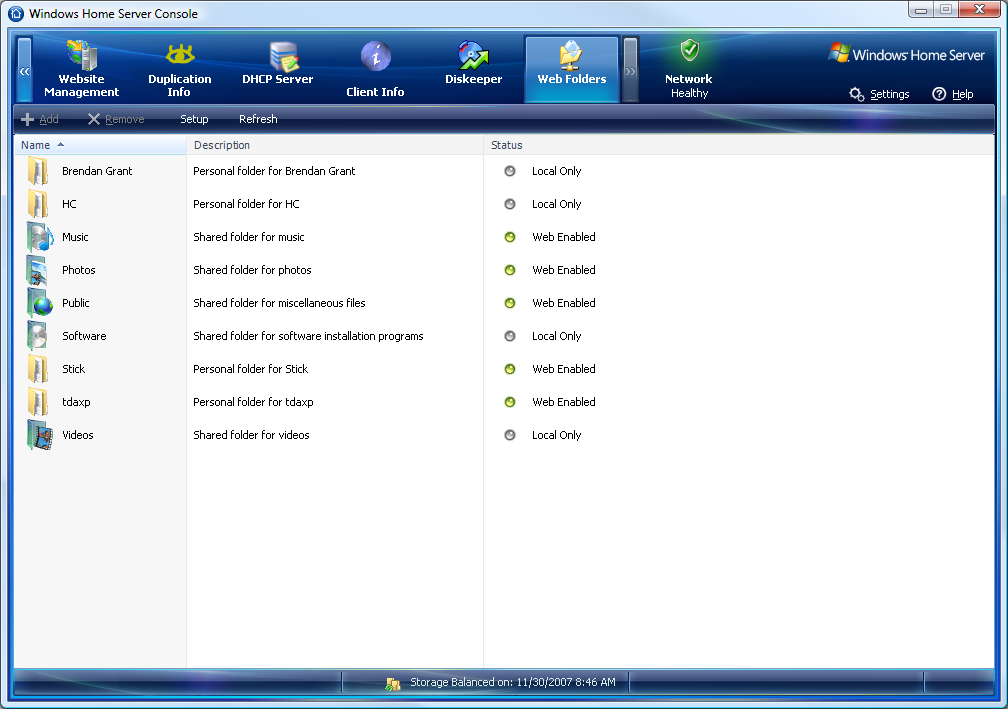Screen dimensions: 1008x709
Task: Click 'Shared folder for music' description
Action: [x=249, y=237]
